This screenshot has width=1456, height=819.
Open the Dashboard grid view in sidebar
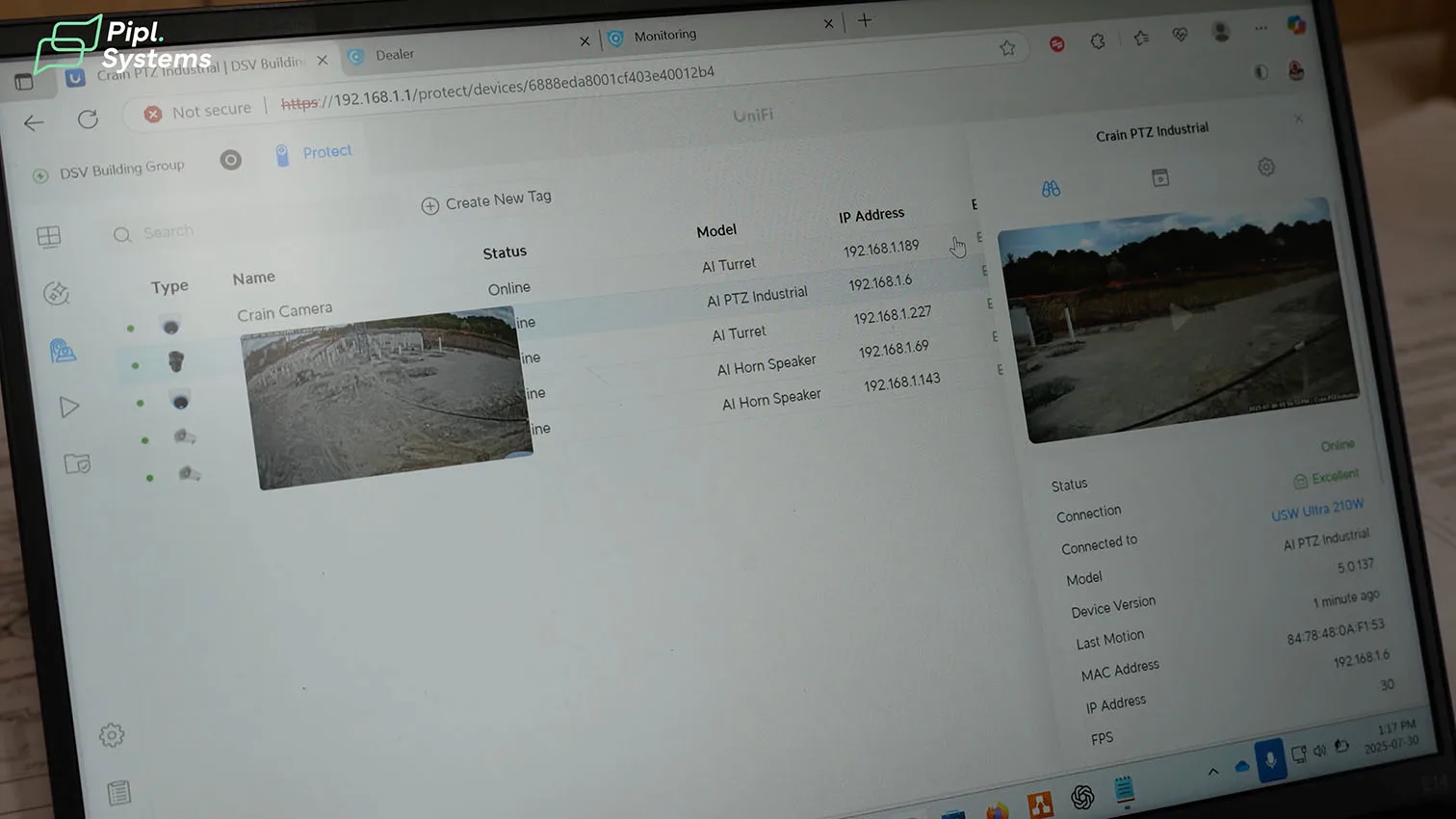49,236
